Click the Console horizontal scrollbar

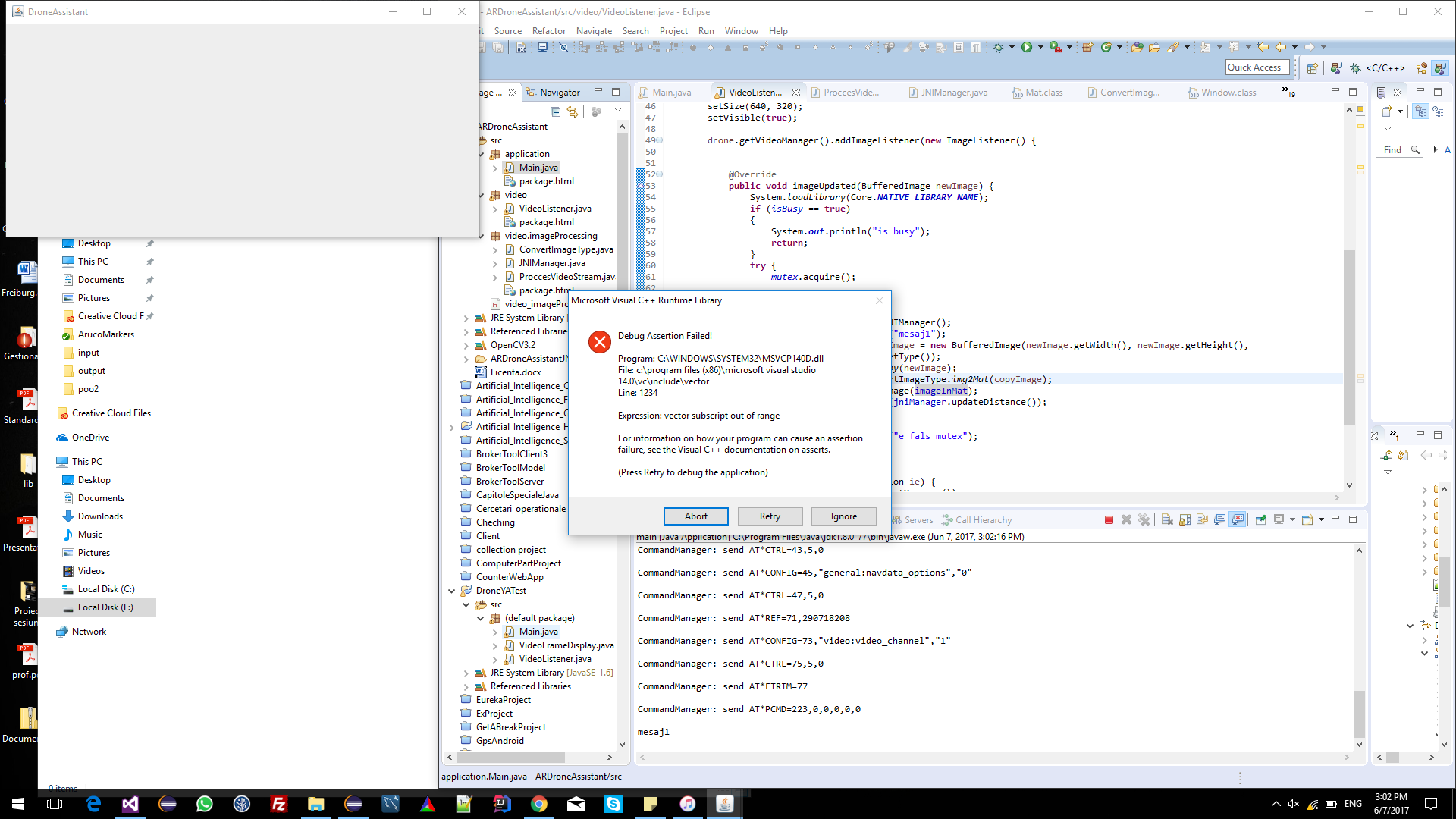993,757
